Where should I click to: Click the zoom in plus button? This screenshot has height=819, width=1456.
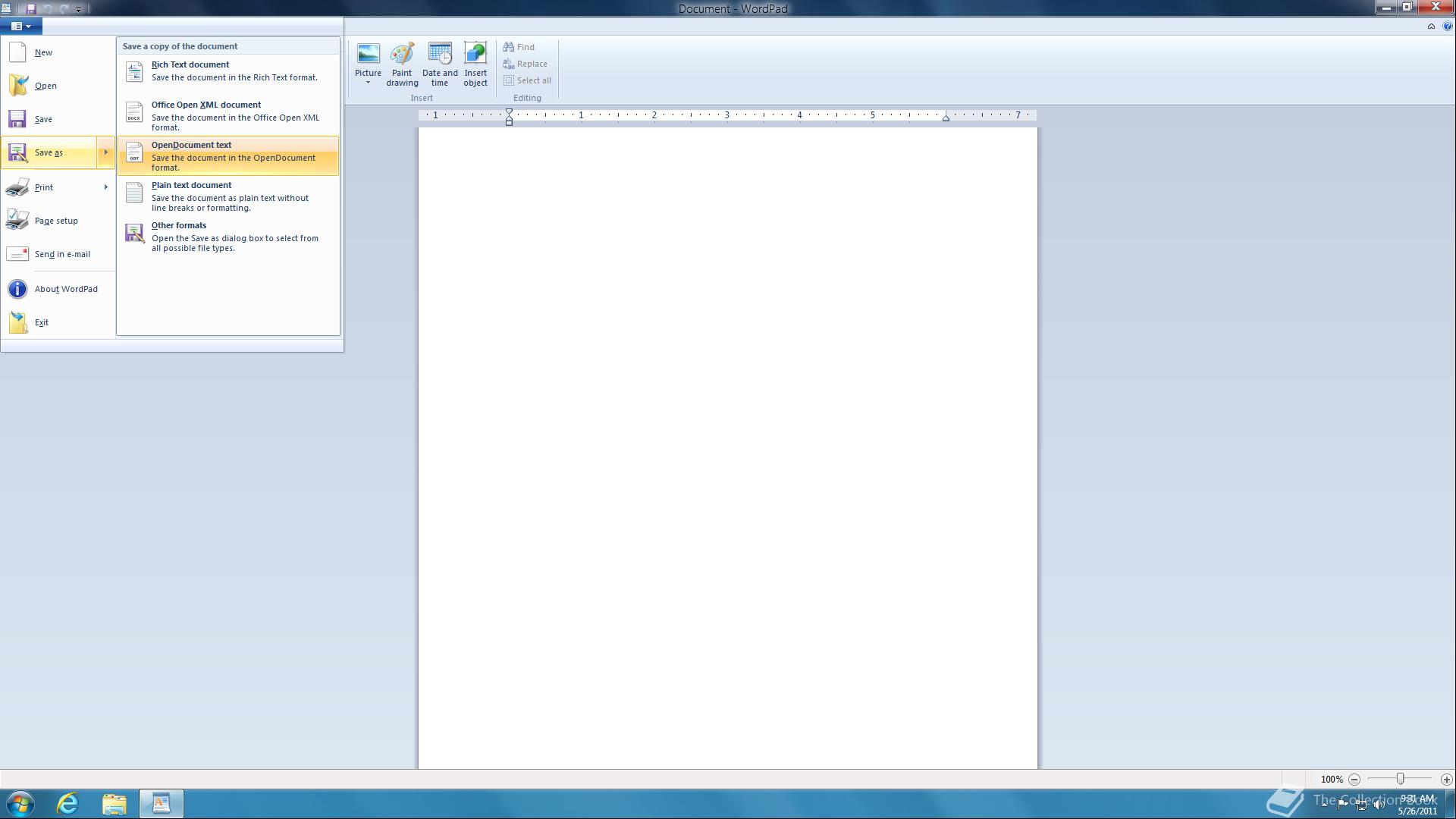(x=1446, y=779)
